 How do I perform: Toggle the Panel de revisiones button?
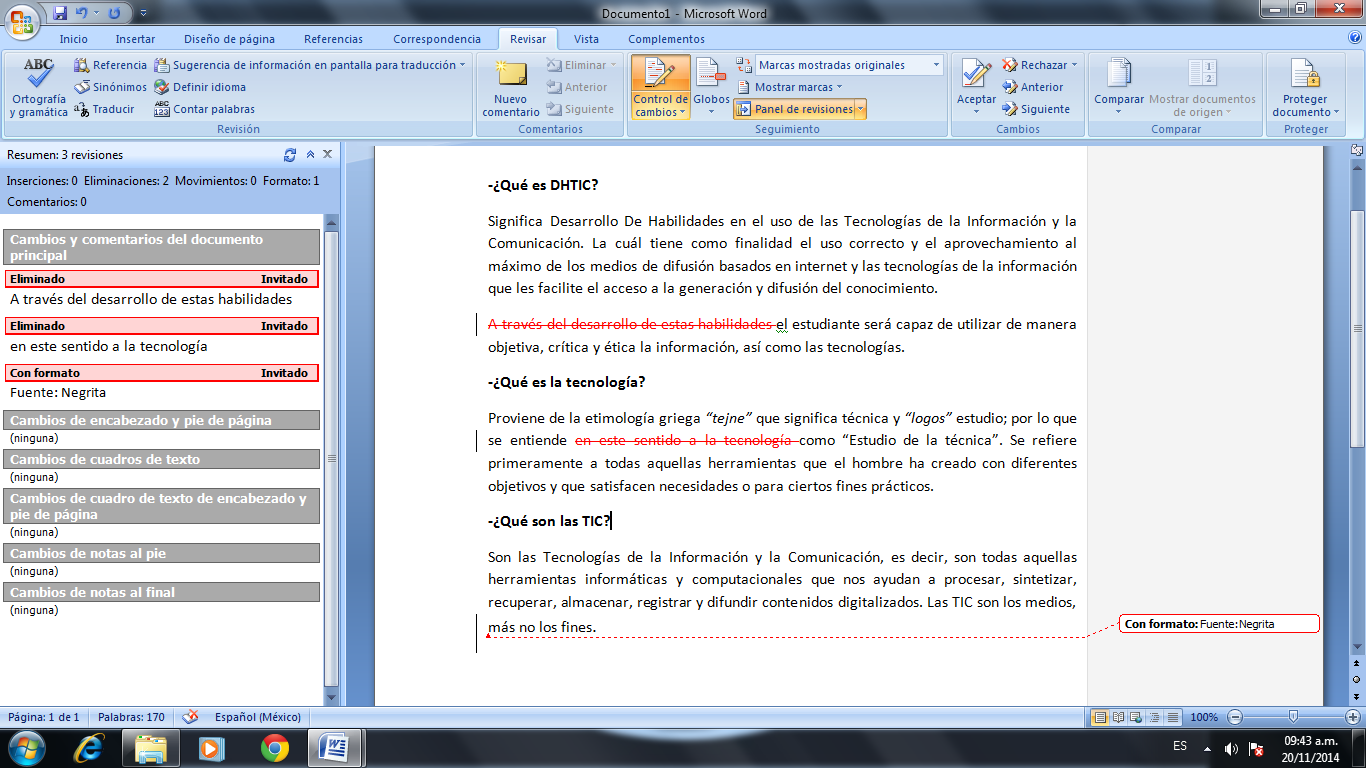(794, 109)
